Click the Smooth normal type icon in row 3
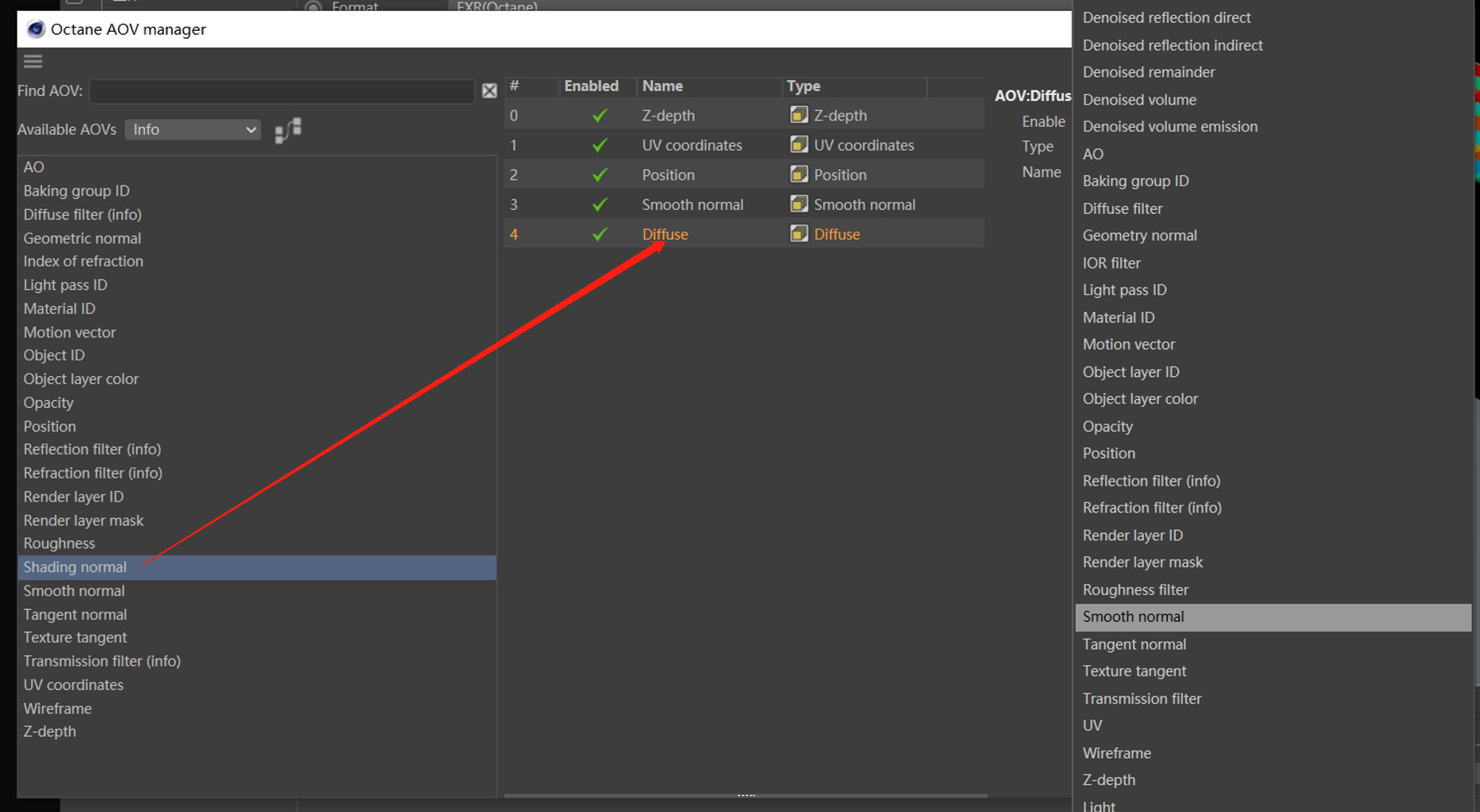The width and height of the screenshot is (1480, 812). click(x=799, y=204)
